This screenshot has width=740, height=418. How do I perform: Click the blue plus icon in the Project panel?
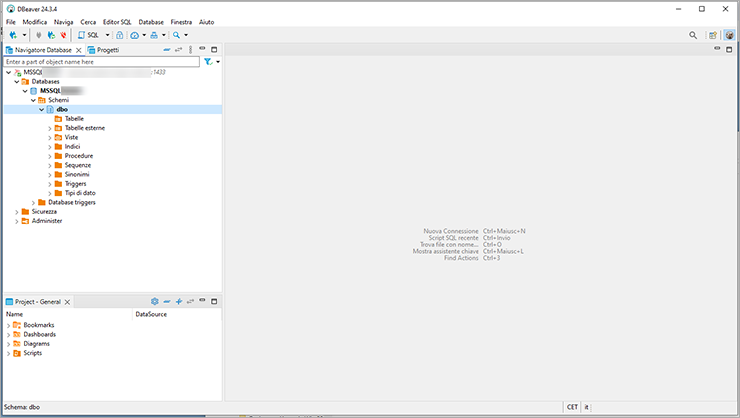179,301
